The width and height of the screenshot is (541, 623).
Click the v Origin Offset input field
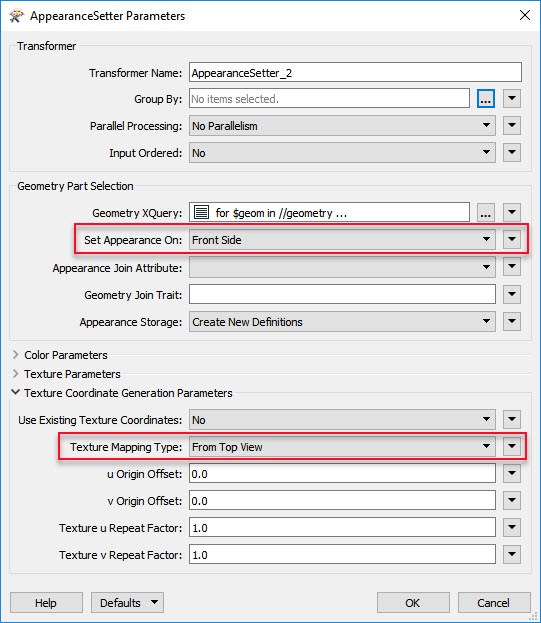(x=342, y=501)
